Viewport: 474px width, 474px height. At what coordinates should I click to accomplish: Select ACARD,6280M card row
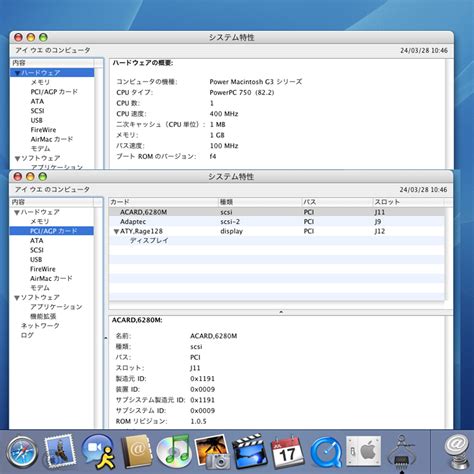point(277,212)
